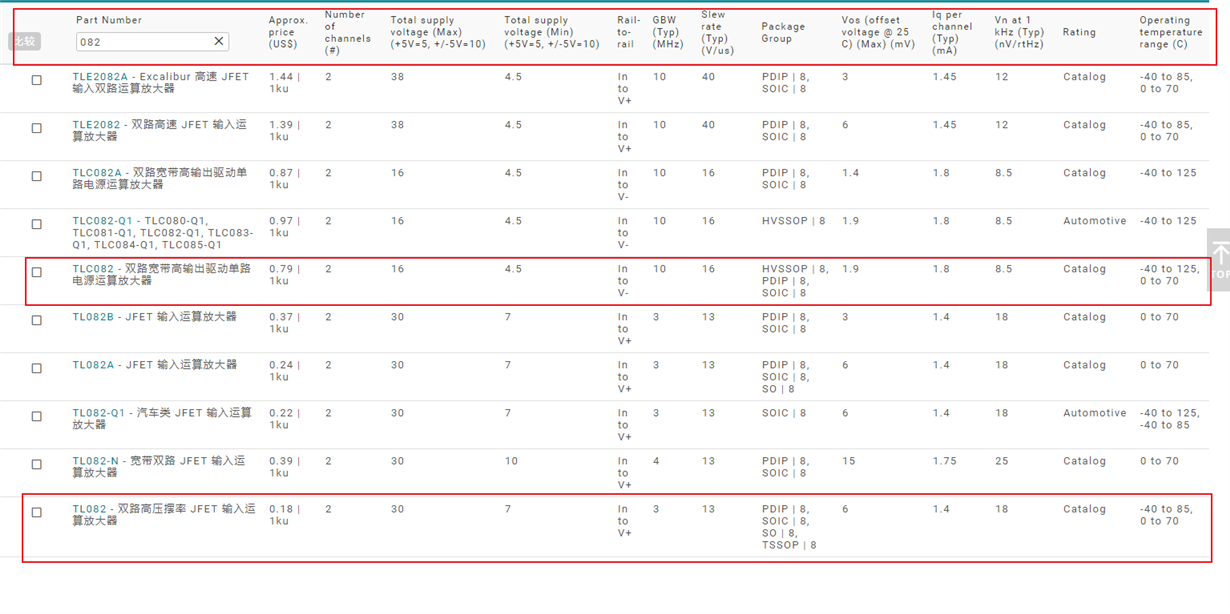Check the TLC082A row checkbox
1230x614 pixels.
[x=37, y=176]
